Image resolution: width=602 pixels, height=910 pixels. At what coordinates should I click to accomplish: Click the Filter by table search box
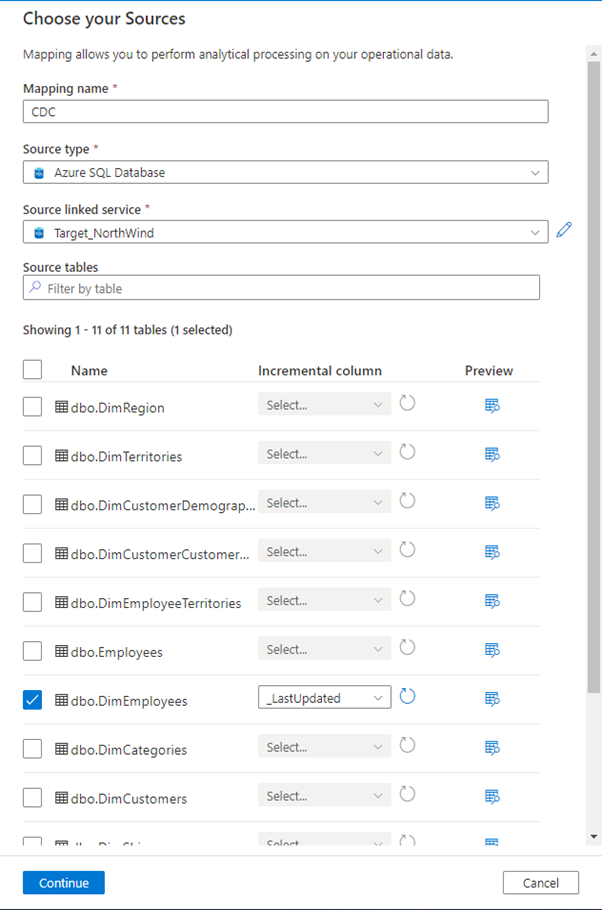tap(282, 288)
